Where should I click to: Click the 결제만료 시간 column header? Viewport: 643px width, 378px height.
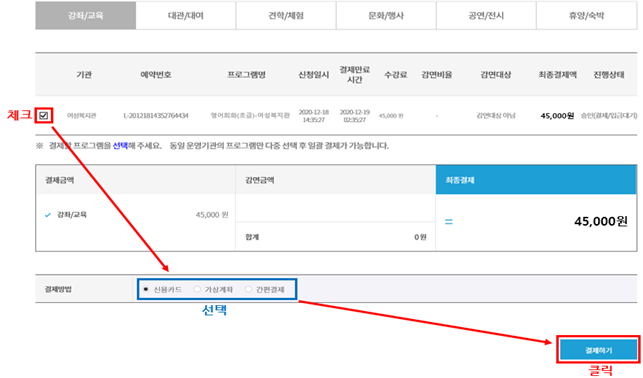pyautogui.click(x=355, y=75)
